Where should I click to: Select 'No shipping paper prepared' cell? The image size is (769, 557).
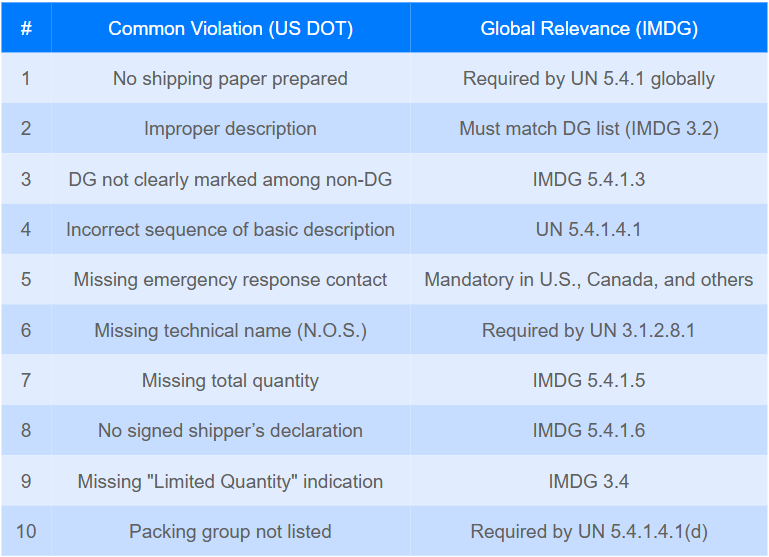click(231, 78)
